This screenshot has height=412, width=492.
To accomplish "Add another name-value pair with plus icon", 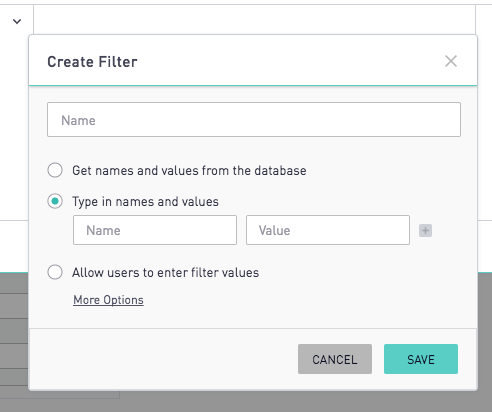I will [x=425, y=230].
